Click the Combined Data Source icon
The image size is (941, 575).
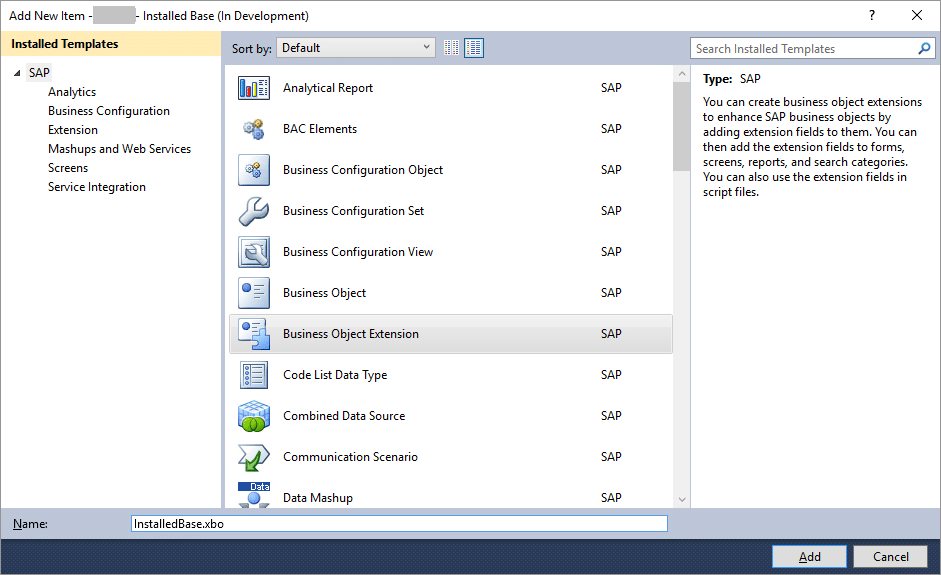(253, 416)
